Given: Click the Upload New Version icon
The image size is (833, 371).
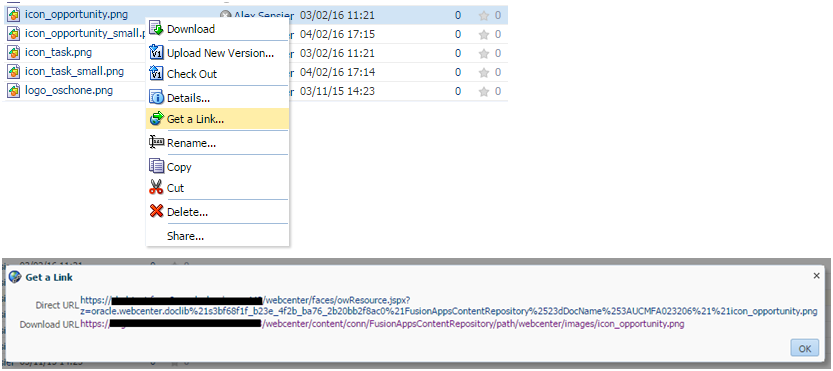Looking at the screenshot, I should click(156, 53).
